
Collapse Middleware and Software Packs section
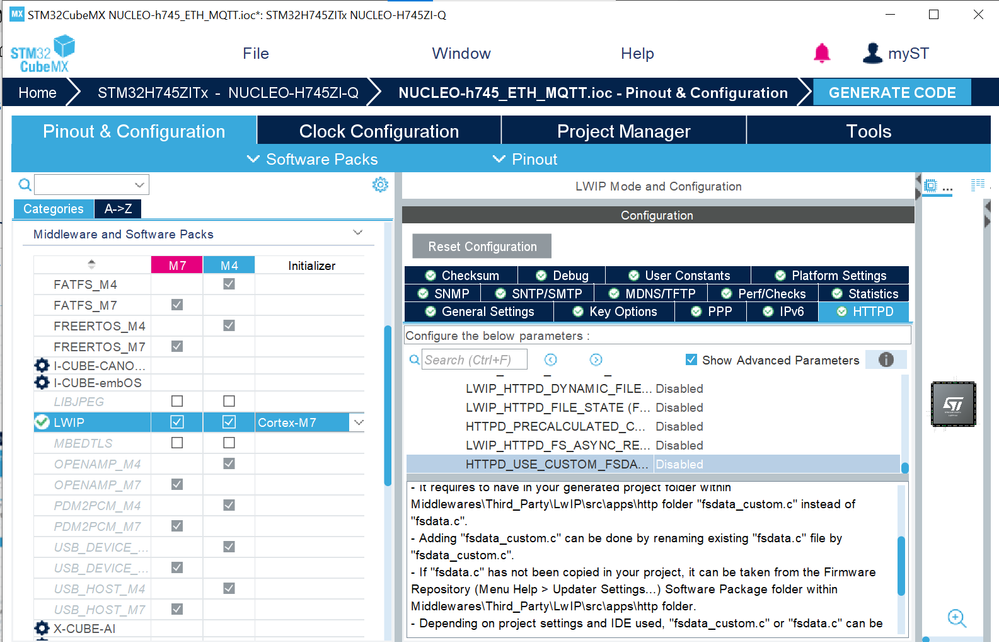358,233
